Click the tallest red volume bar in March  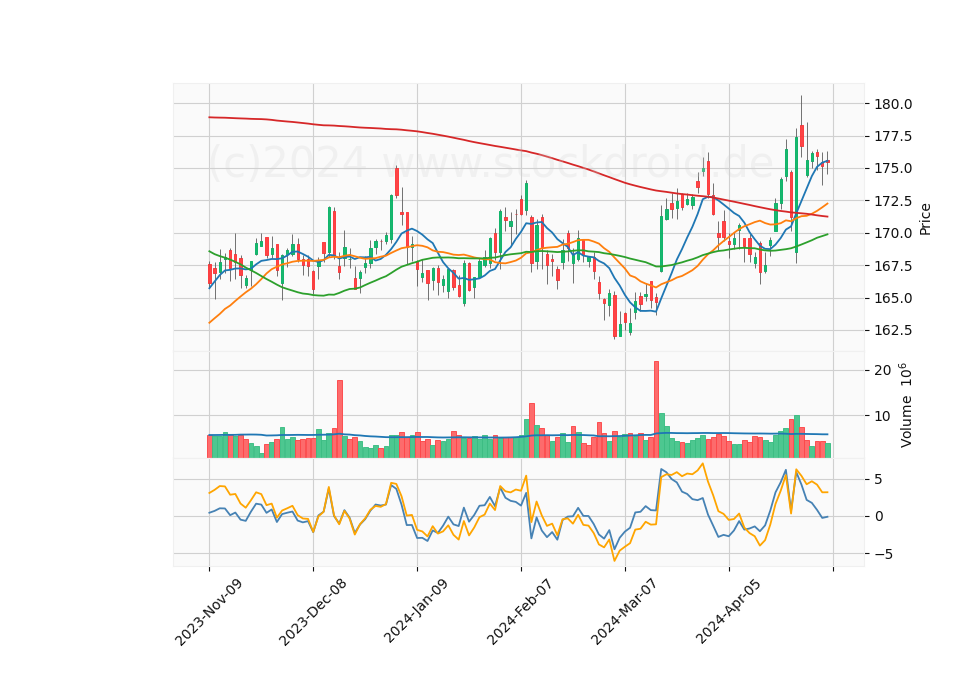(656, 409)
